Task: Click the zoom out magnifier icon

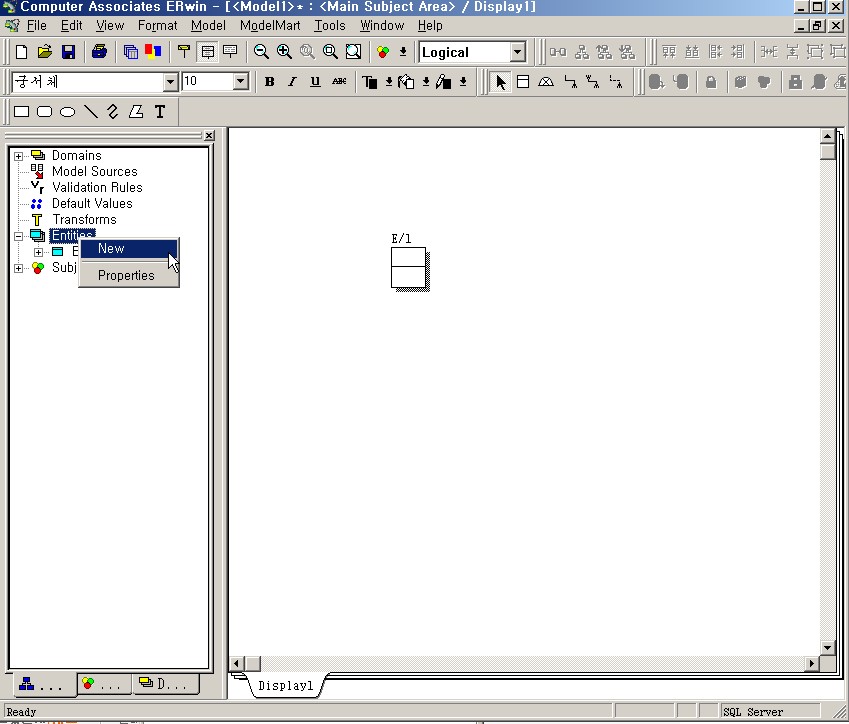Action: click(261, 52)
